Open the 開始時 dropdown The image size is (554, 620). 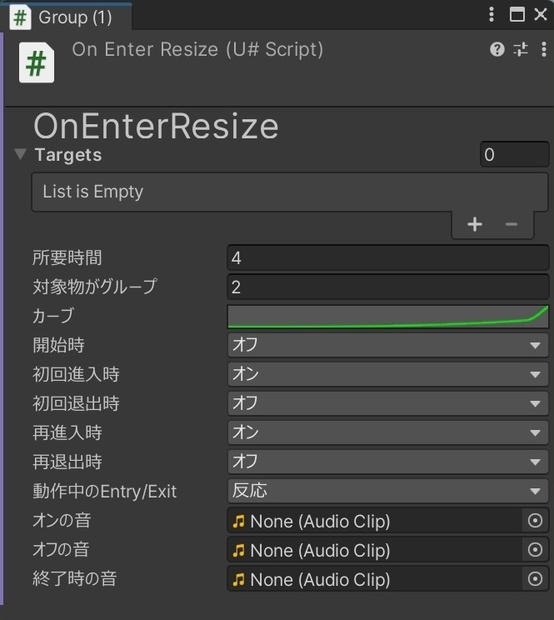click(388, 345)
